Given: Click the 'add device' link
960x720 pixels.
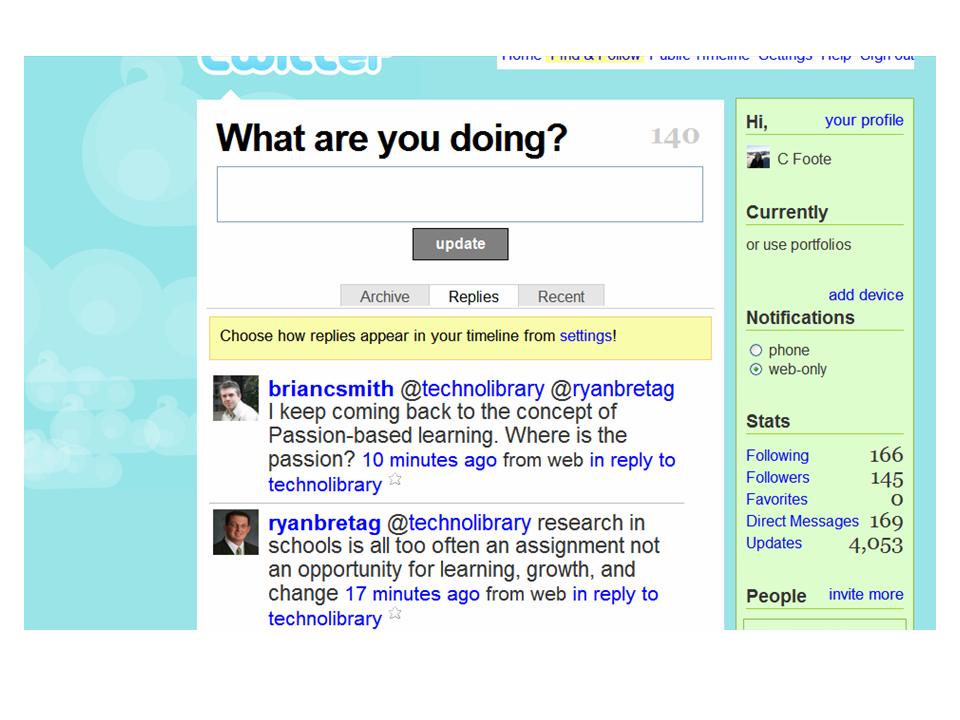Looking at the screenshot, I should [866, 294].
